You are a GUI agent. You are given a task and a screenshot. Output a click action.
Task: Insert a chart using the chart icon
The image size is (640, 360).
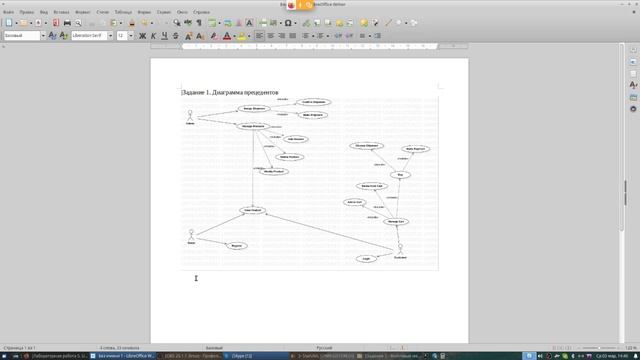239,23
